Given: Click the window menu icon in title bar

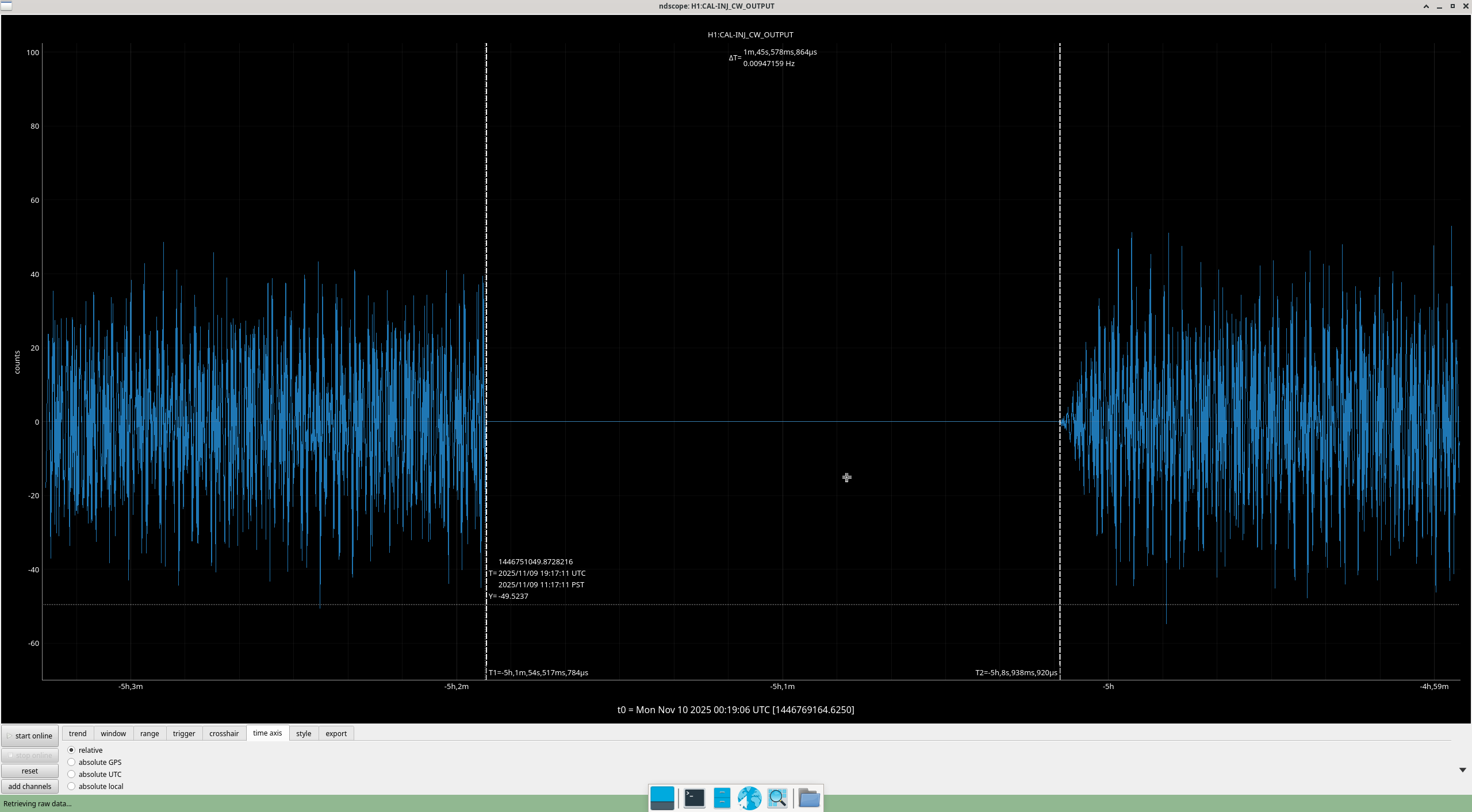Looking at the screenshot, I should [x=6, y=6].
